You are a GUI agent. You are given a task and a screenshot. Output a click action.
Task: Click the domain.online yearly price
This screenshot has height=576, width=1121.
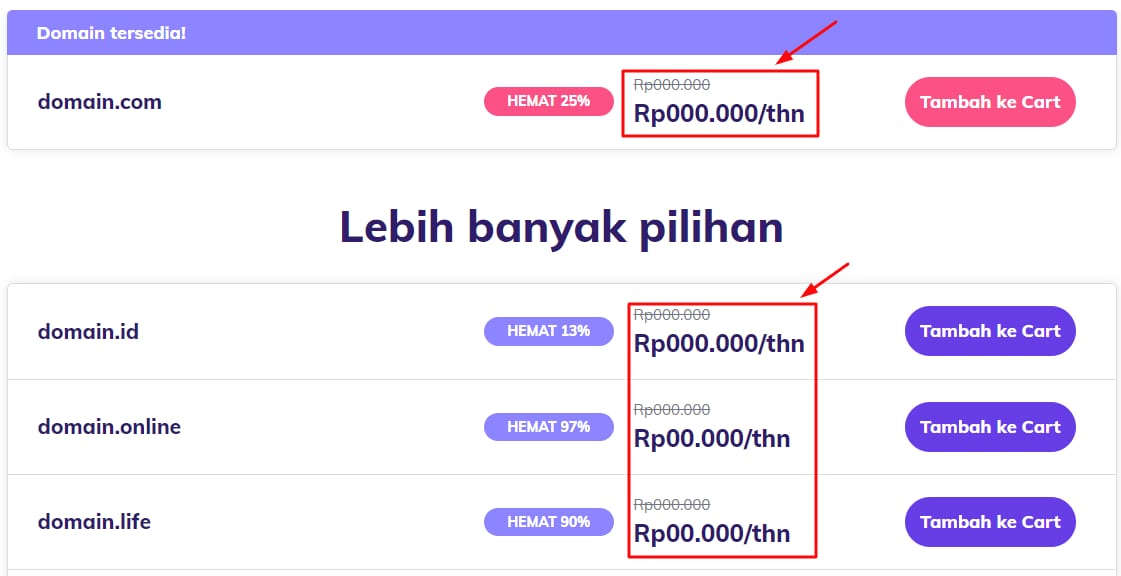point(711,438)
